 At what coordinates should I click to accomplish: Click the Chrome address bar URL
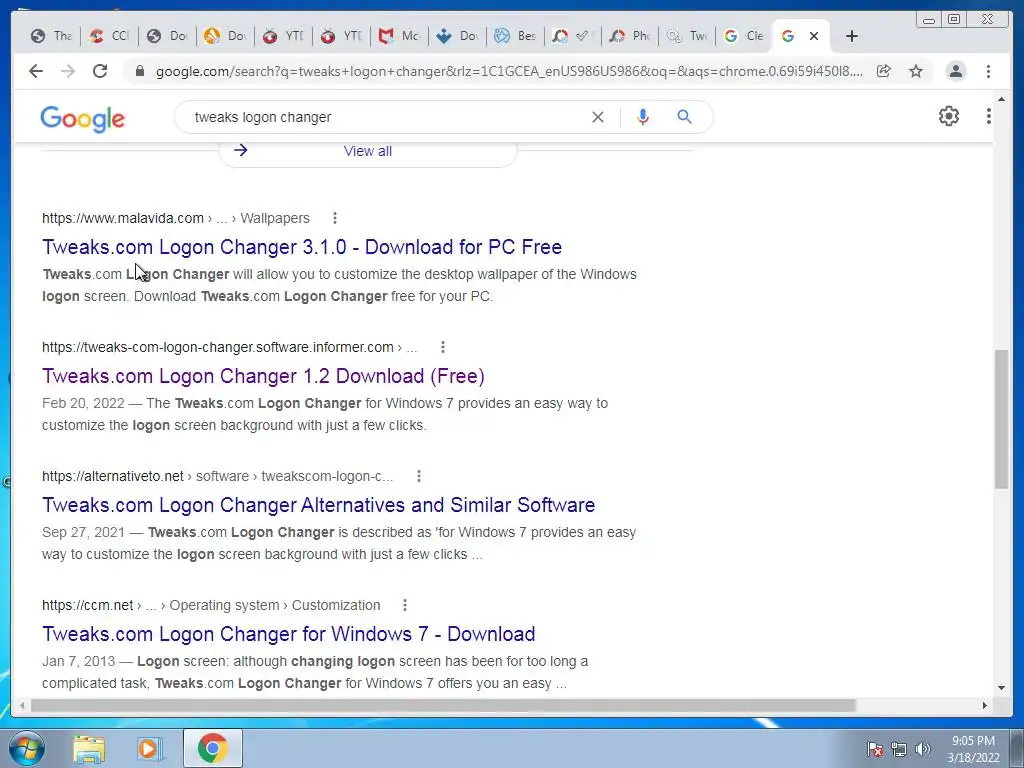(508, 71)
